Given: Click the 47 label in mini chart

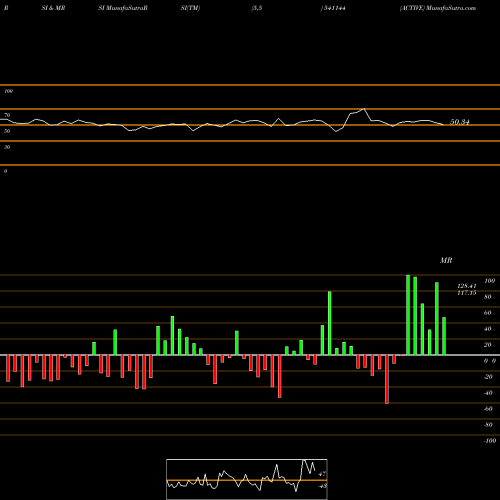Looking at the screenshot, I should [x=322, y=474].
